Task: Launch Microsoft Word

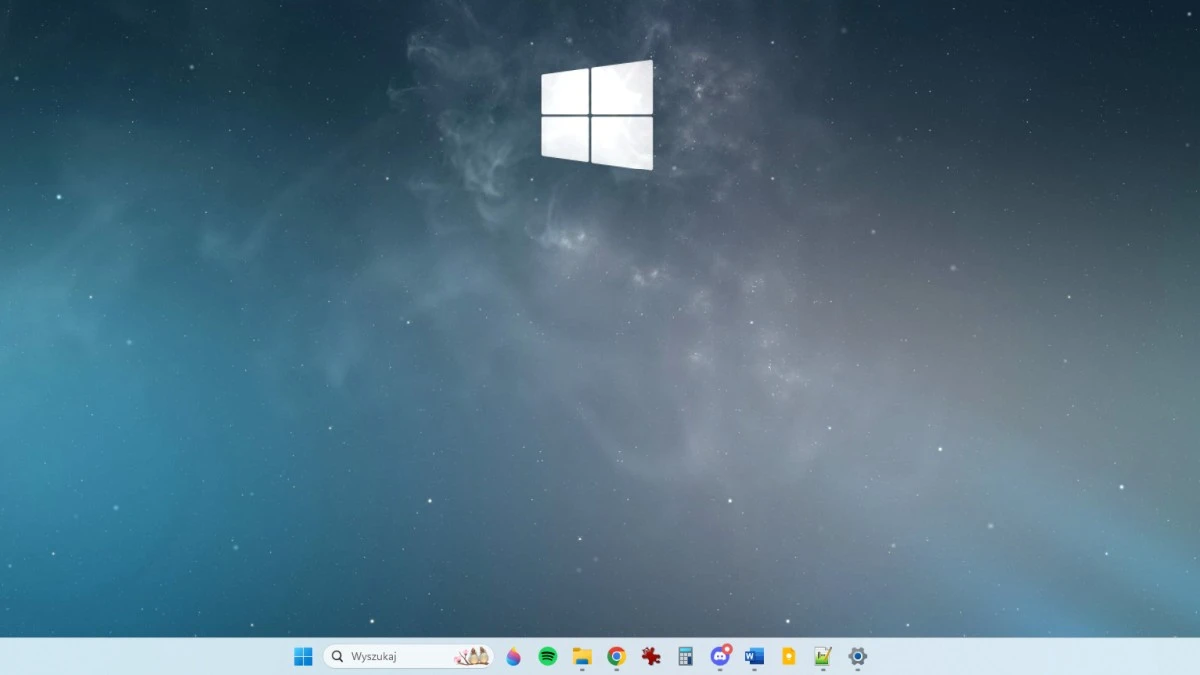Action: 753,657
